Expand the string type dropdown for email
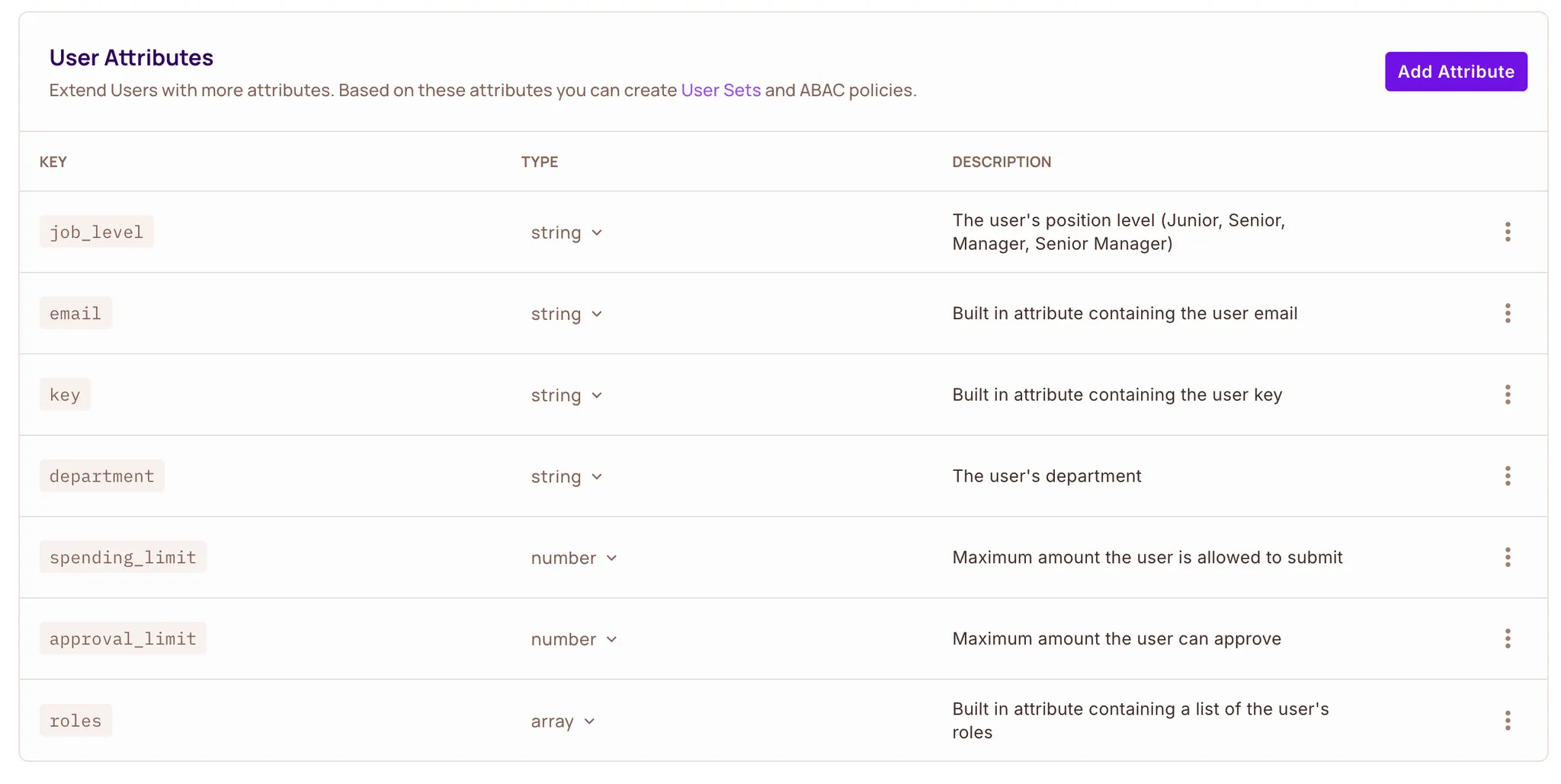1561x784 pixels. coord(566,314)
